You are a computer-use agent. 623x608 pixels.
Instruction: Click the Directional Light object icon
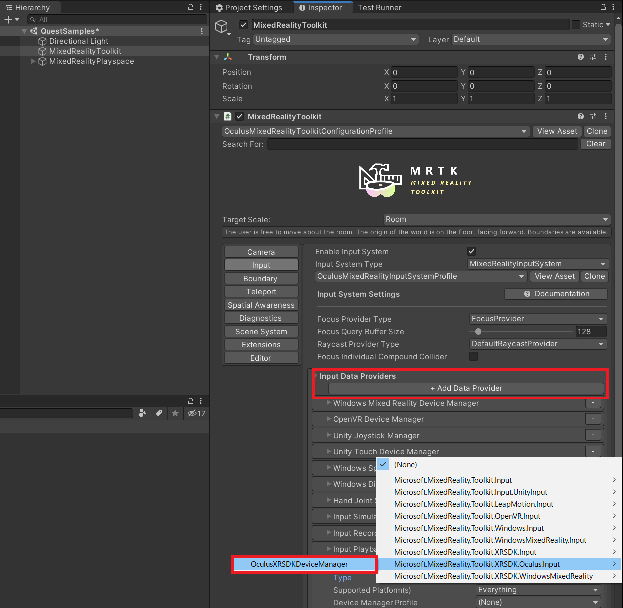42,41
